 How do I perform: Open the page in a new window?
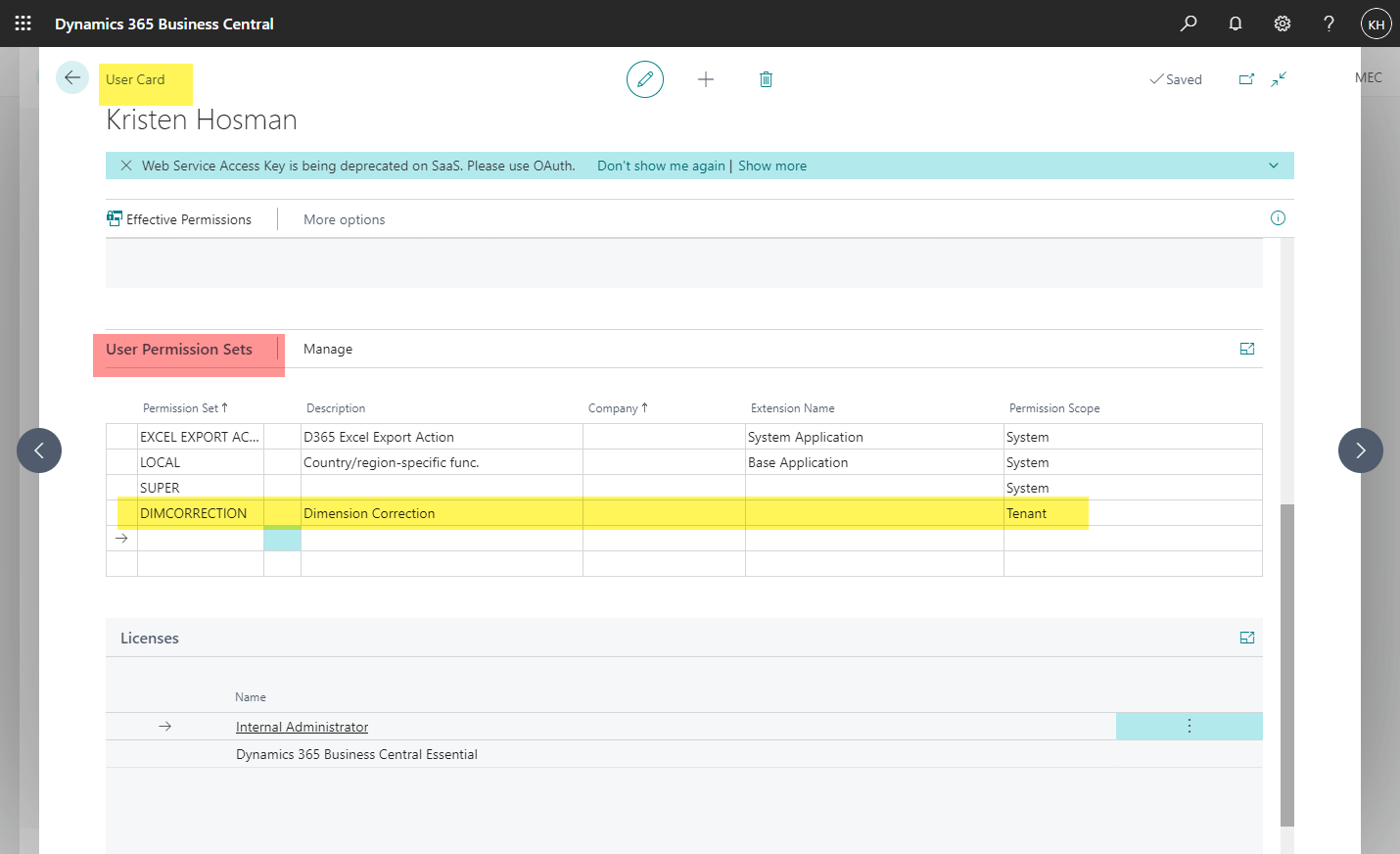click(1246, 79)
